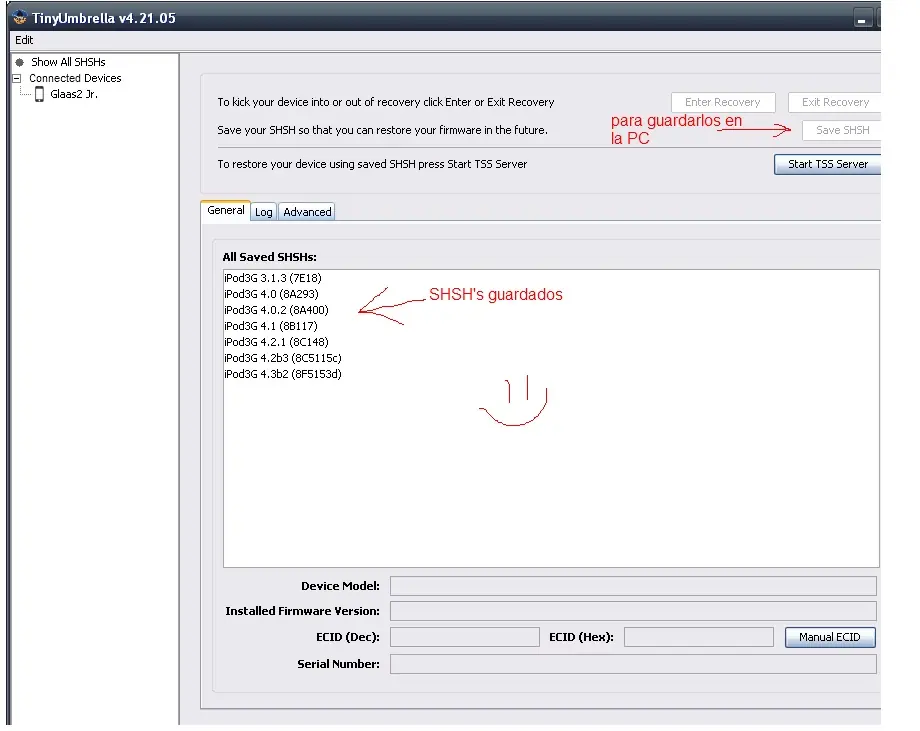This screenshot has height=731, width=920.
Task: Click the Glaas2 Jr. device phone icon
Action: [39, 94]
